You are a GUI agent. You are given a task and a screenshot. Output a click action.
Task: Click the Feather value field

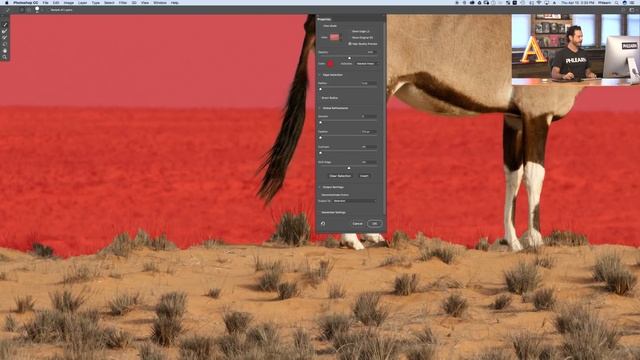click(x=369, y=132)
